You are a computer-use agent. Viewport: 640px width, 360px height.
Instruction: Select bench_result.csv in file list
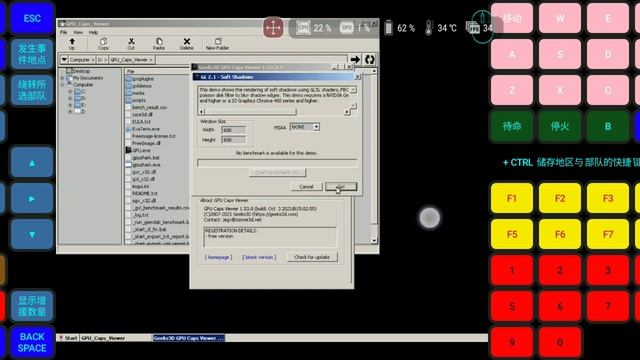[146, 107]
